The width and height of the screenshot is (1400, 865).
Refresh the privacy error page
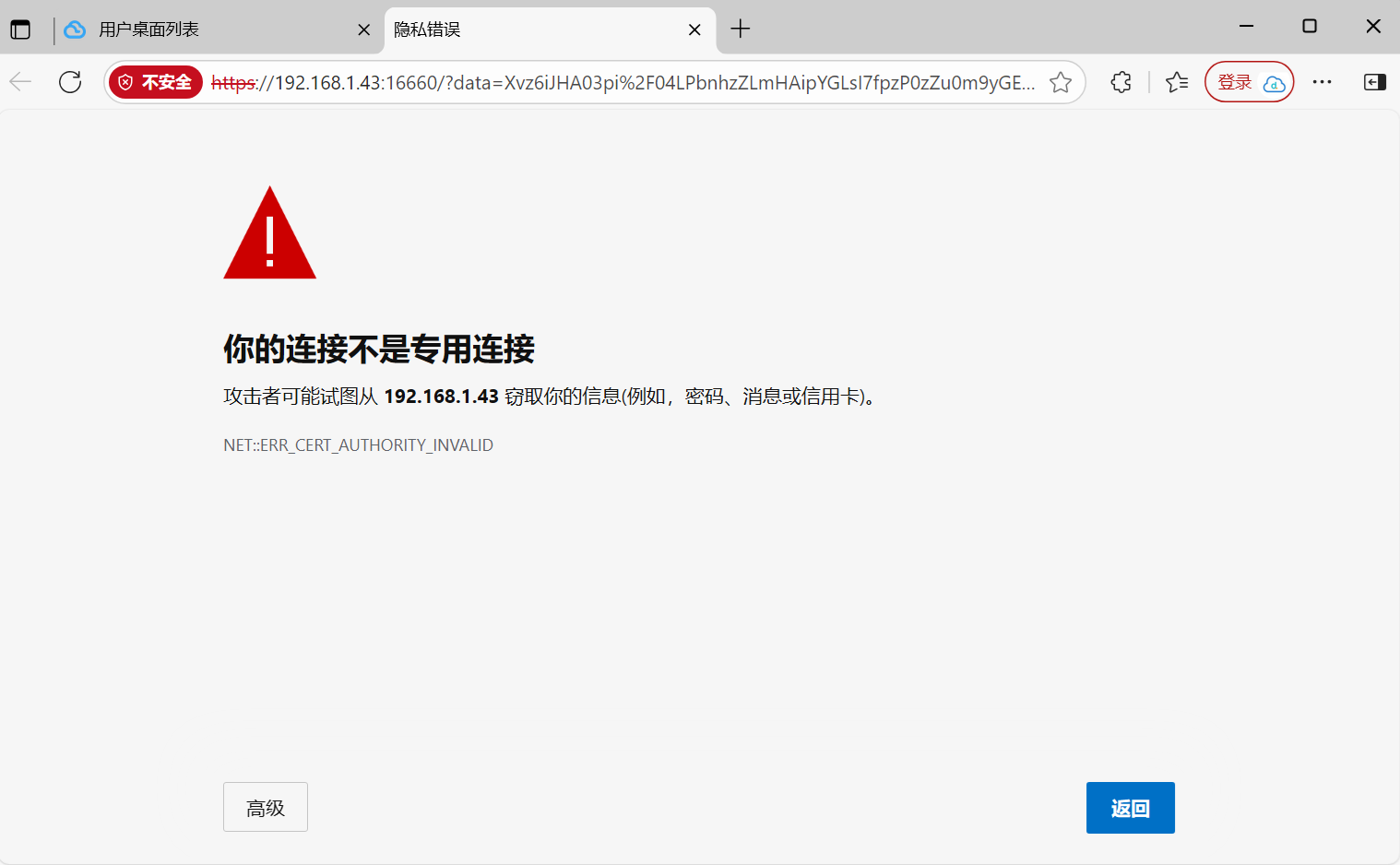[x=69, y=81]
